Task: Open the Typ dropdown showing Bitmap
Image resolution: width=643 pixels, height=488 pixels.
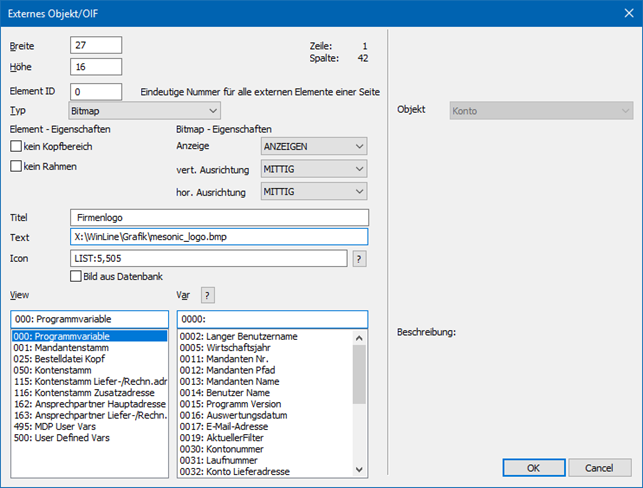Action: coord(144,111)
